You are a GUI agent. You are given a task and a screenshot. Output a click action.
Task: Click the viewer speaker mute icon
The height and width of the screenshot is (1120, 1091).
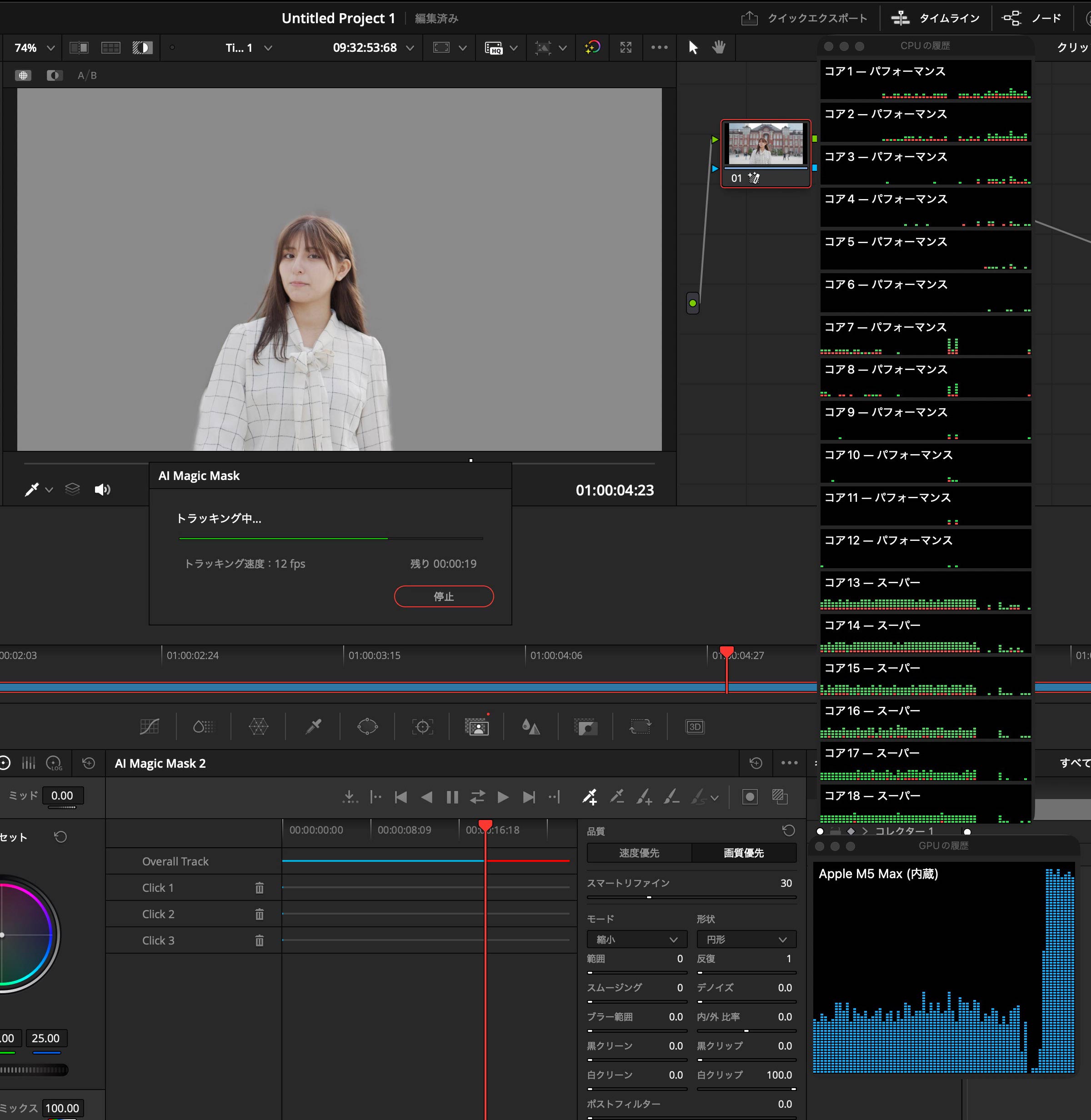point(102,490)
